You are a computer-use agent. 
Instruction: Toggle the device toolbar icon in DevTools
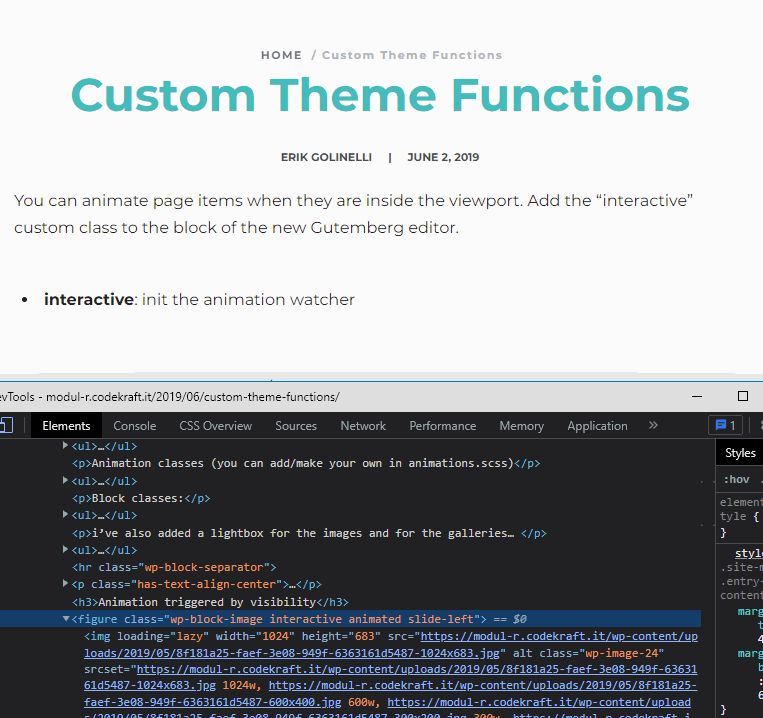tap(6, 425)
